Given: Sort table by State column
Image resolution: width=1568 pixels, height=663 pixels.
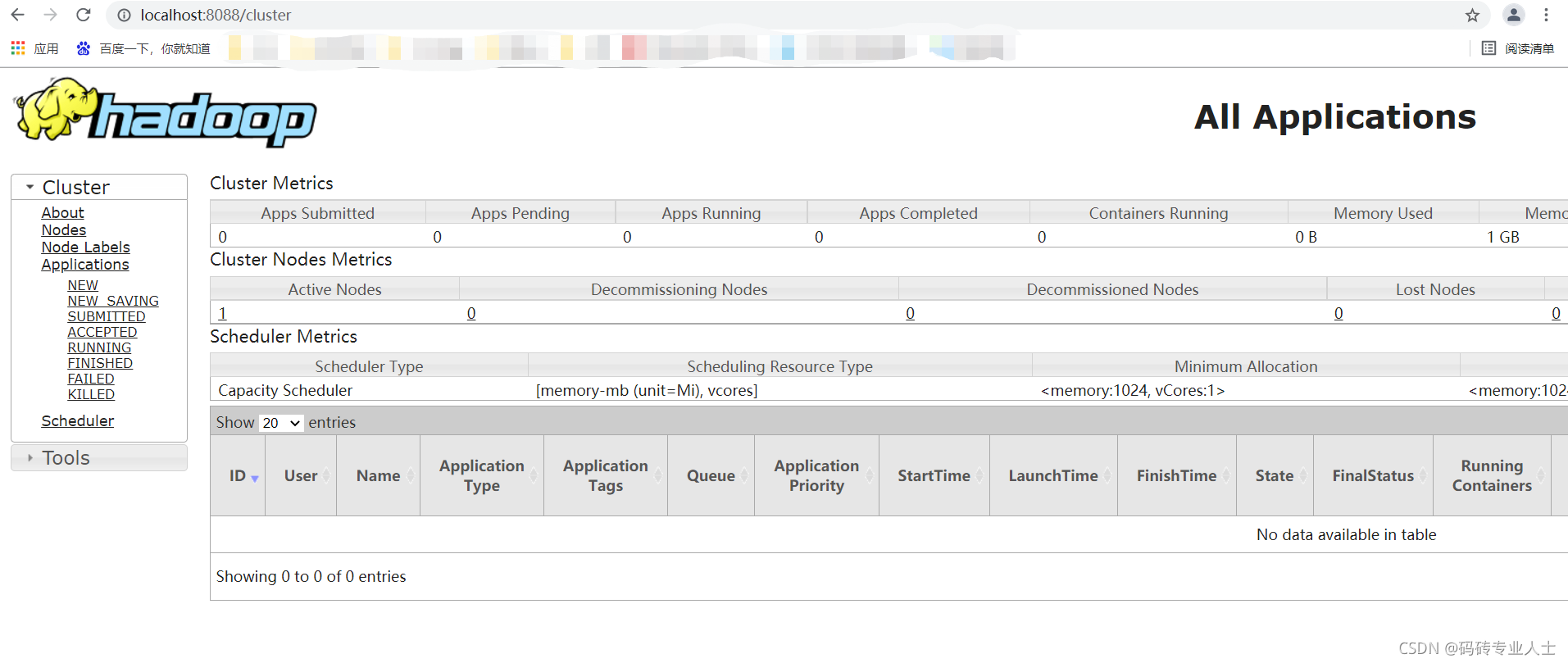Looking at the screenshot, I should 1275,475.
